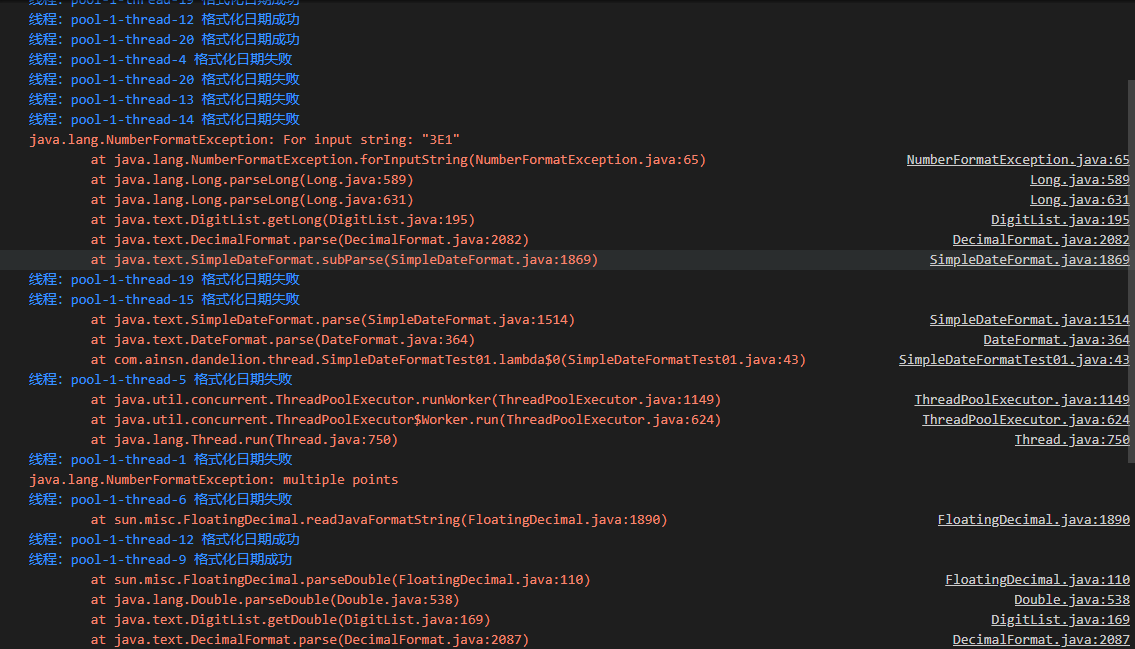Open the right-side Long.java:631 source link
The width and height of the screenshot is (1135, 649).
1079,200
